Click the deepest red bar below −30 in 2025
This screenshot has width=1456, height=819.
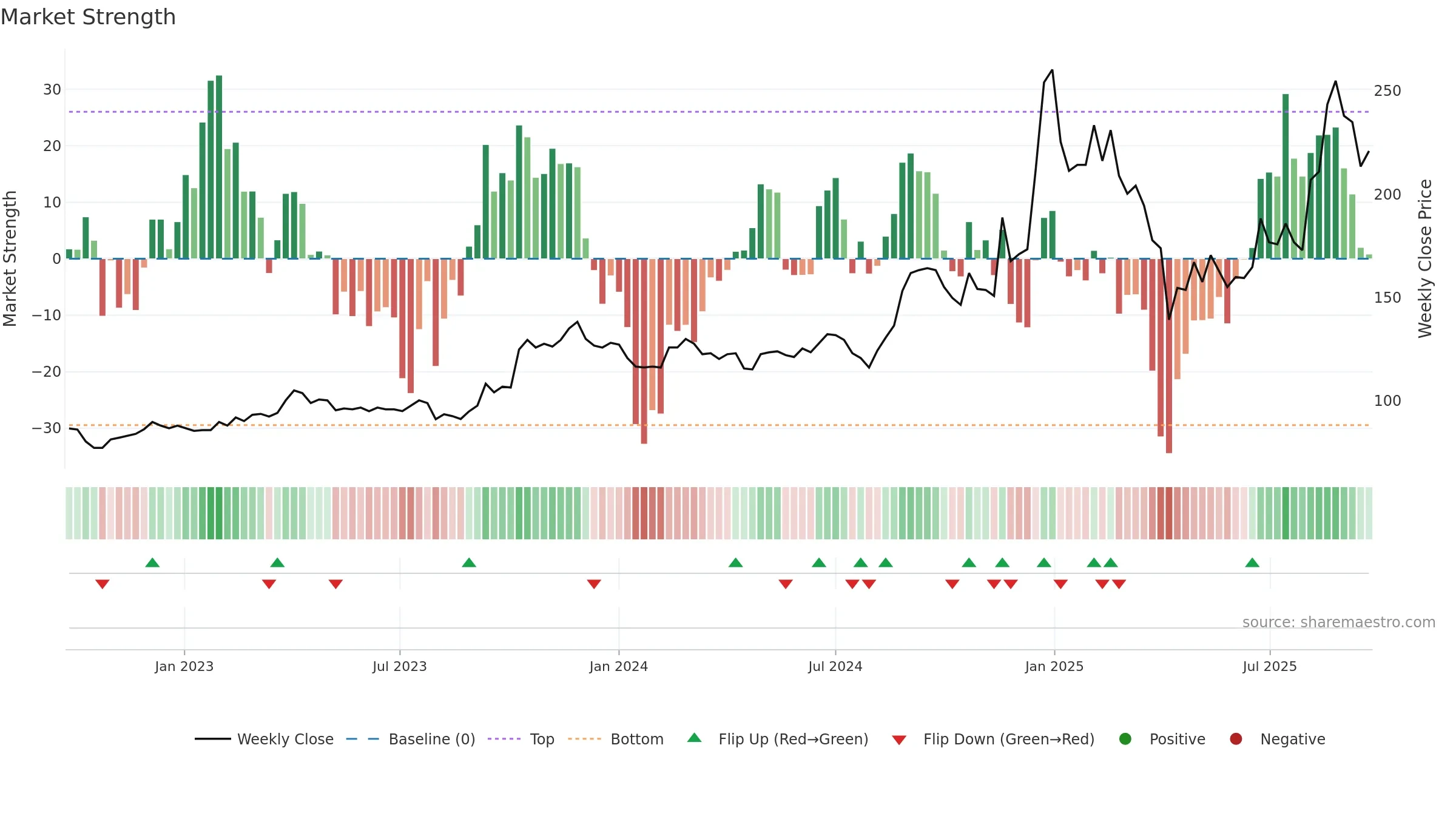pos(1169,356)
